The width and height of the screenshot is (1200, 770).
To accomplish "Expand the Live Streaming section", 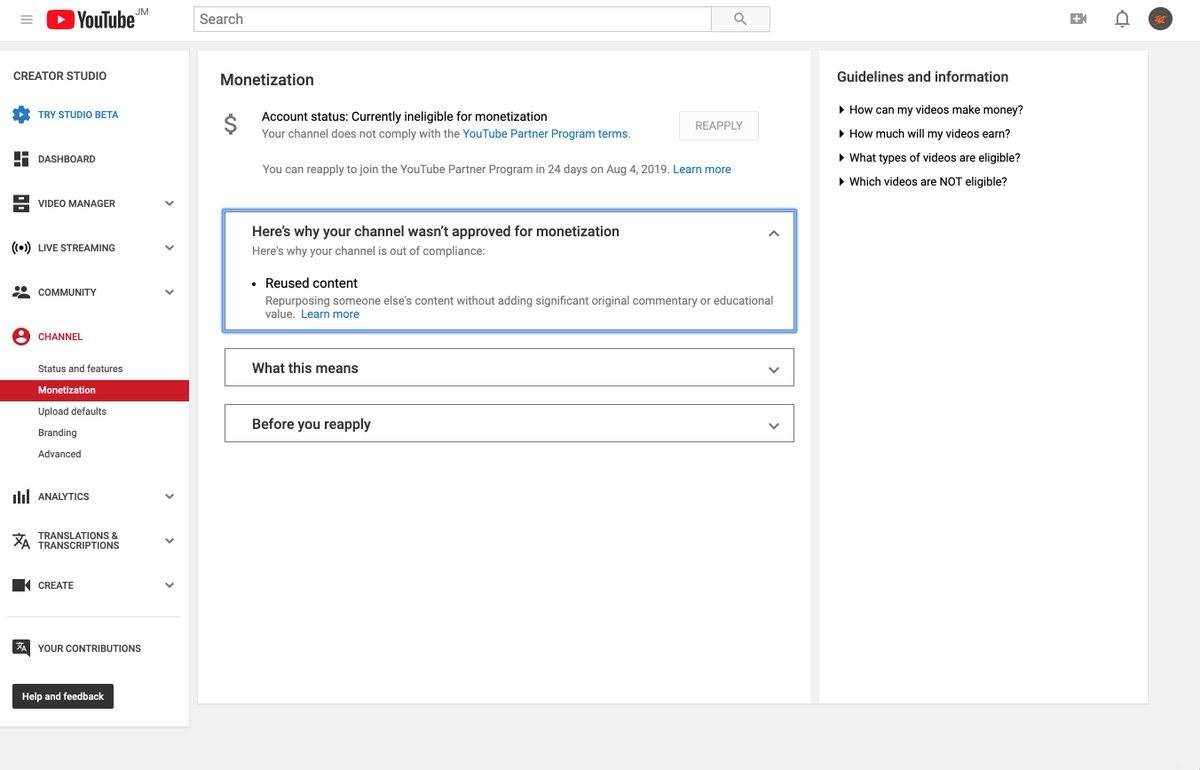I will click(x=169, y=248).
